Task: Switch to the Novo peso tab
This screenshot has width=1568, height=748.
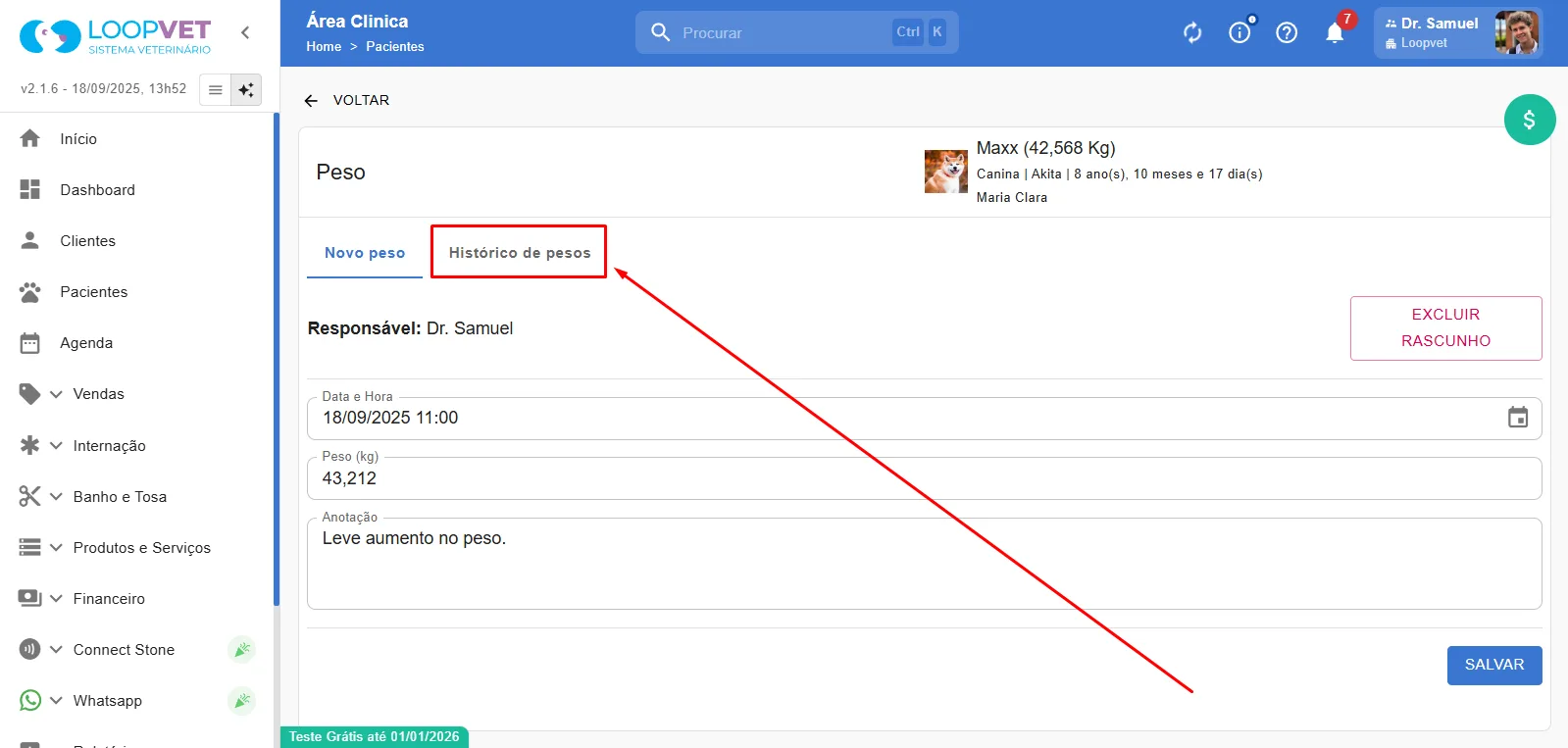Action: point(365,253)
